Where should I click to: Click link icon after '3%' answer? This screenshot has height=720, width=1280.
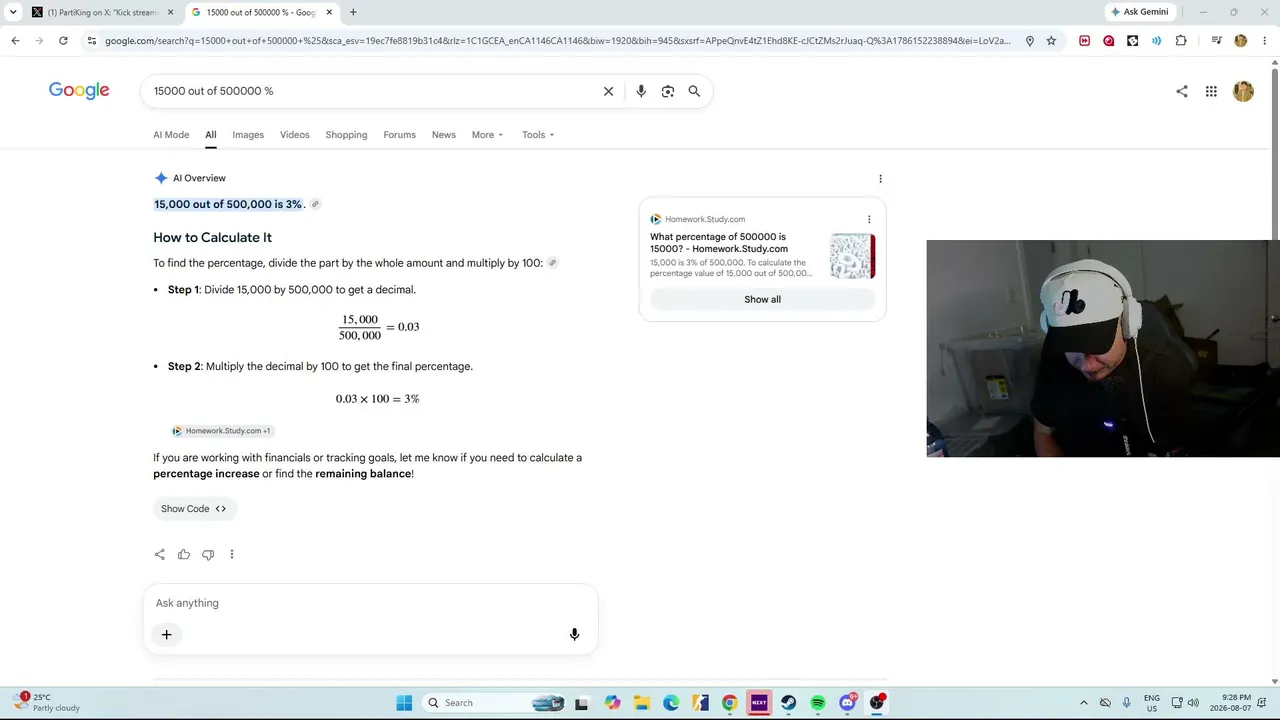[x=315, y=204]
